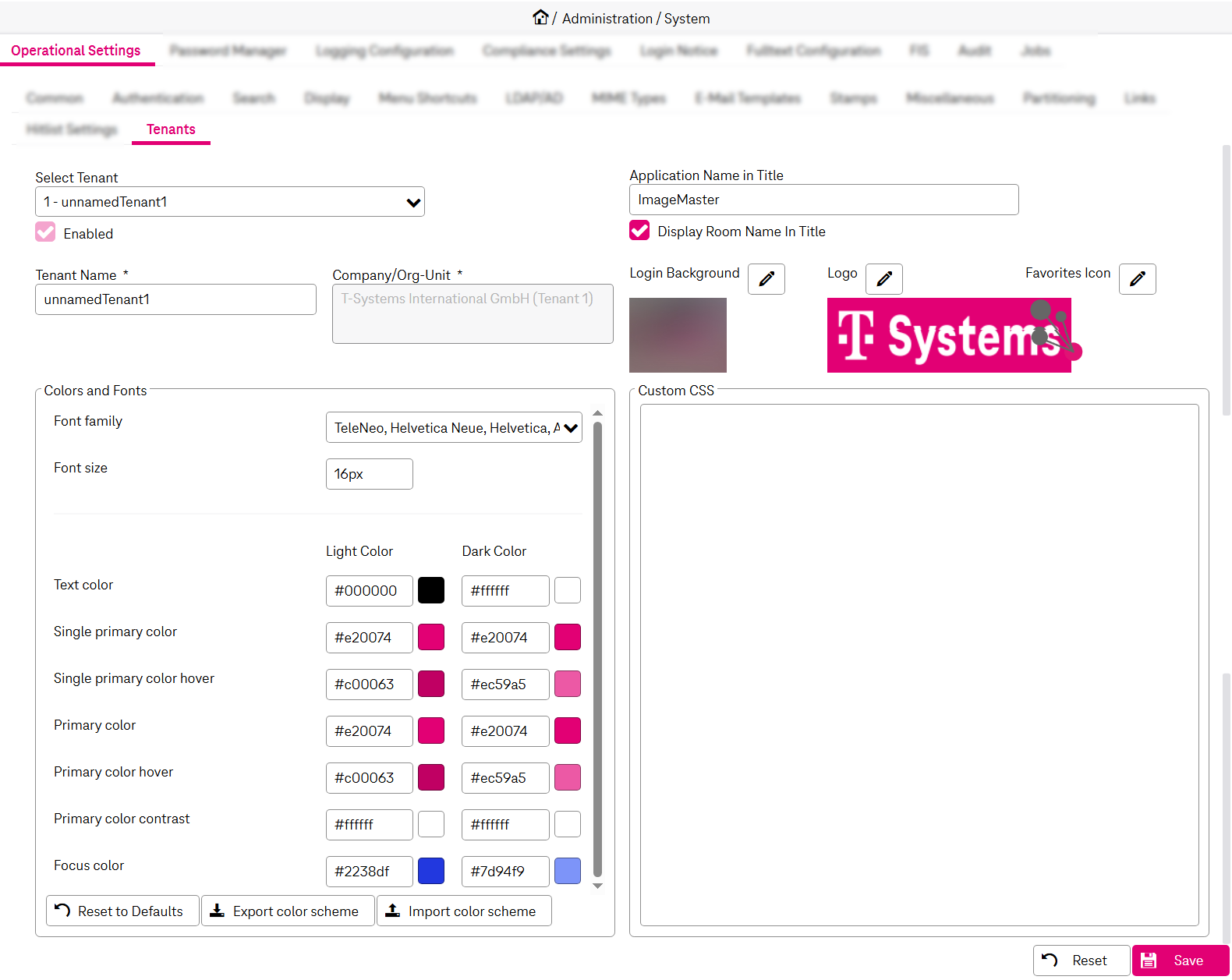Viewport: 1232px width, 980px height.
Task: Click into the Custom CSS text area
Action: coord(919,663)
